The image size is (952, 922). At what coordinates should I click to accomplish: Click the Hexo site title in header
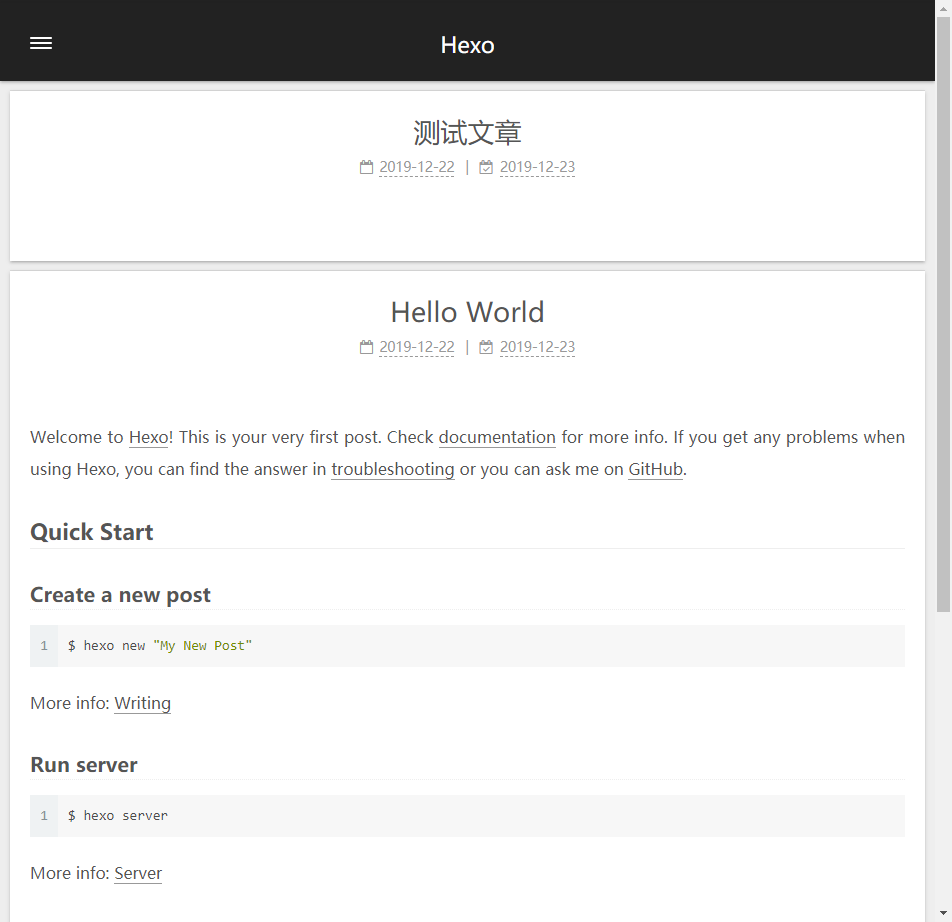coord(467,45)
